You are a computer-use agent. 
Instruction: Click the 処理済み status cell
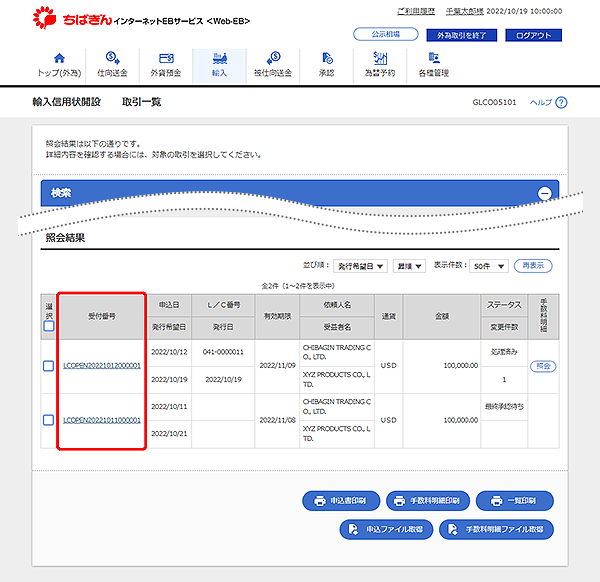504,352
